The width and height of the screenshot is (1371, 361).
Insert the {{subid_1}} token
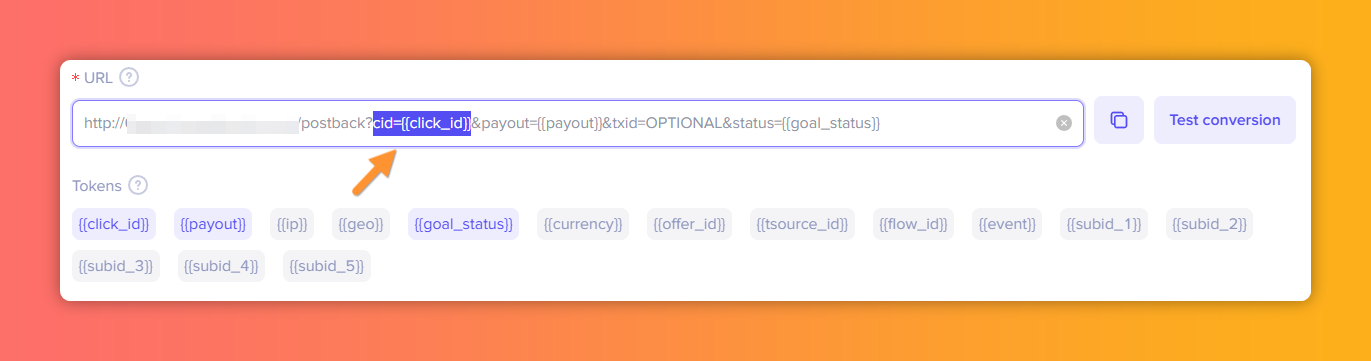point(1104,224)
